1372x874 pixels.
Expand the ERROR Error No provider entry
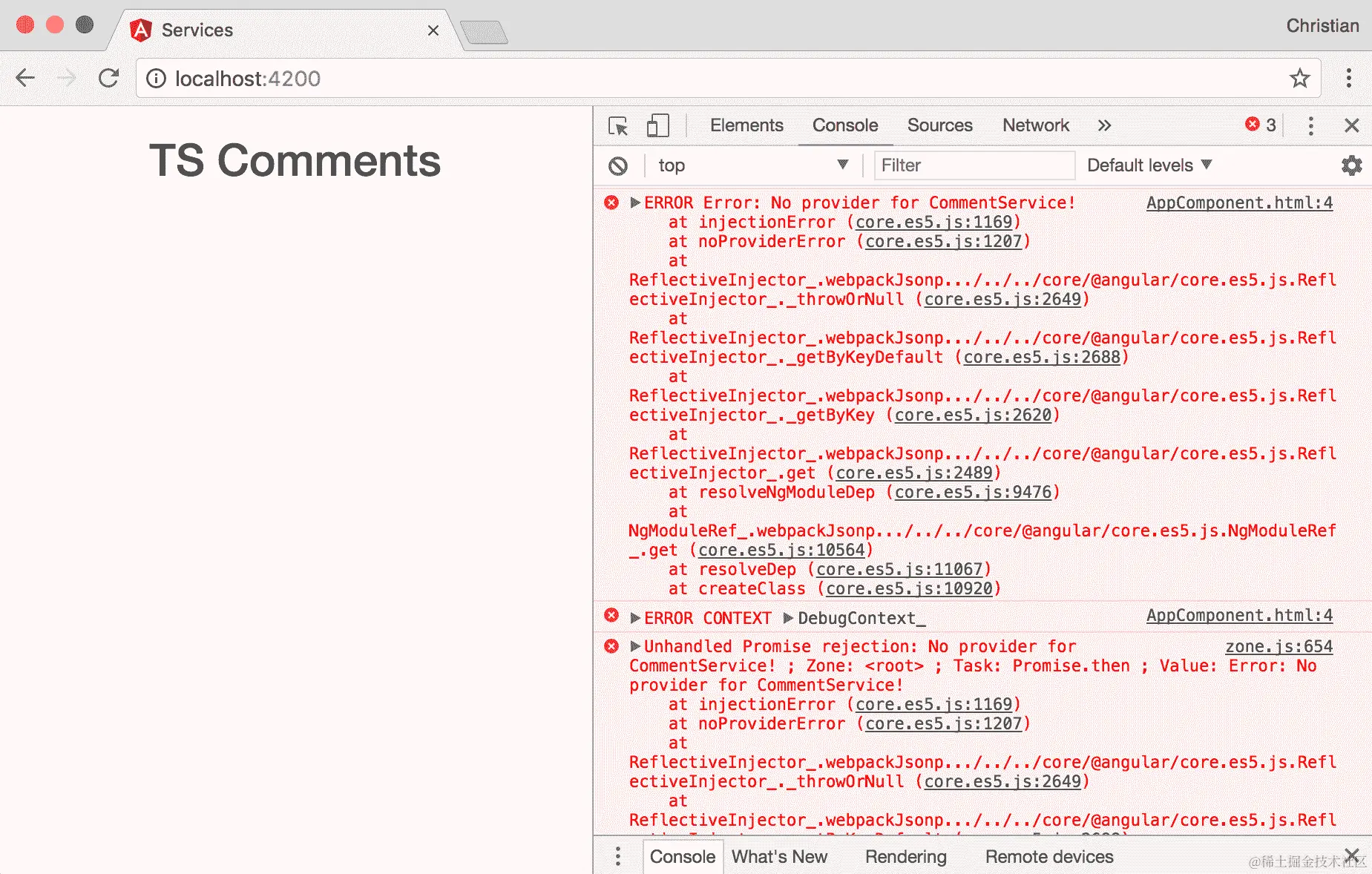(x=635, y=203)
